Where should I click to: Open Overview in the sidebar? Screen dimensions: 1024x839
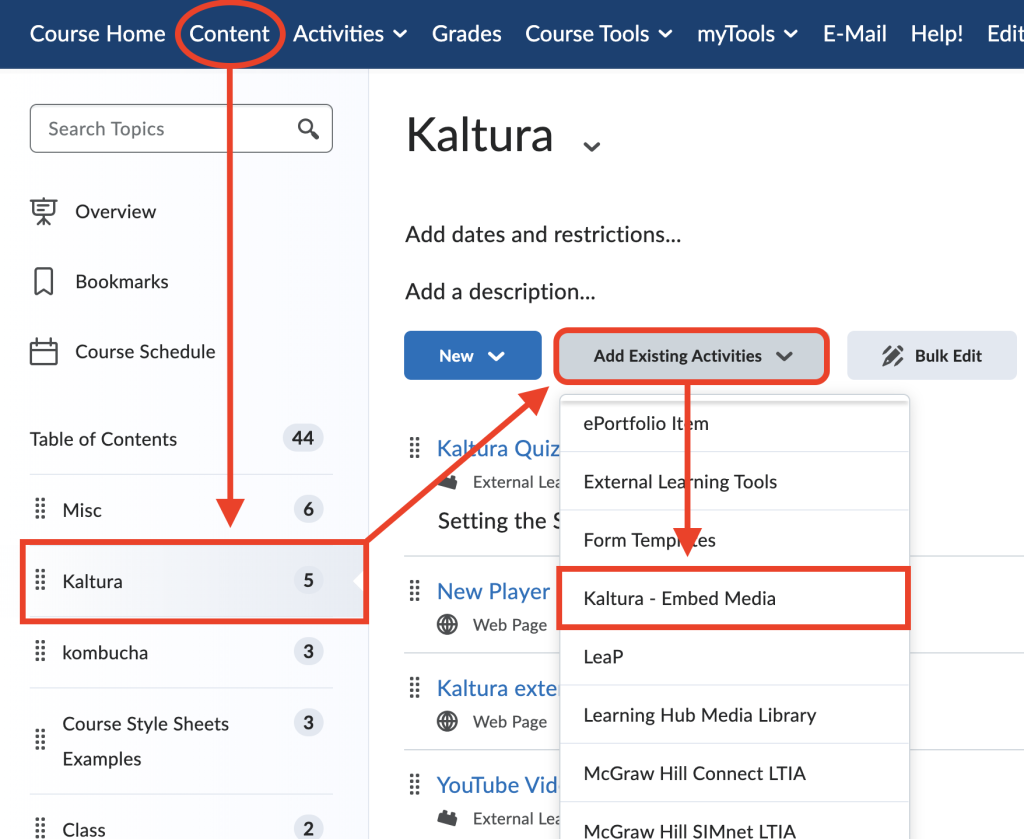coord(116,211)
